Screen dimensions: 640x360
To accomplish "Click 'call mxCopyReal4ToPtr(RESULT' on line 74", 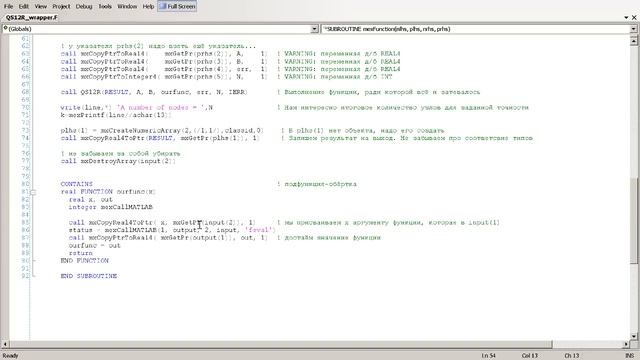I will pos(160,138).
